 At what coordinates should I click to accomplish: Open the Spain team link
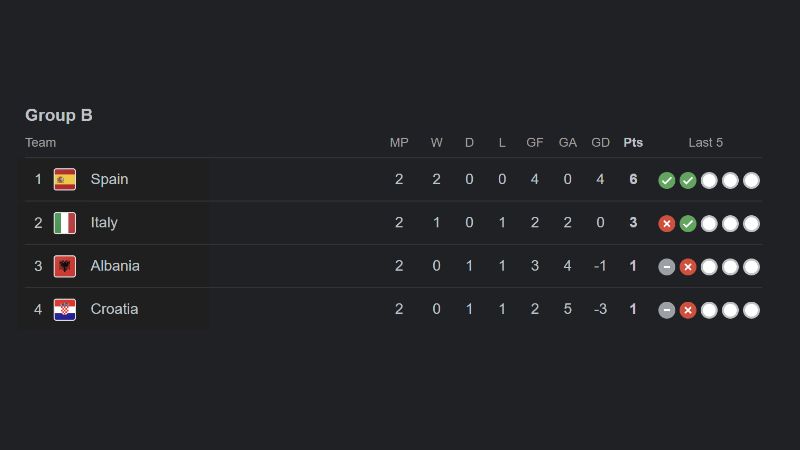click(x=109, y=179)
